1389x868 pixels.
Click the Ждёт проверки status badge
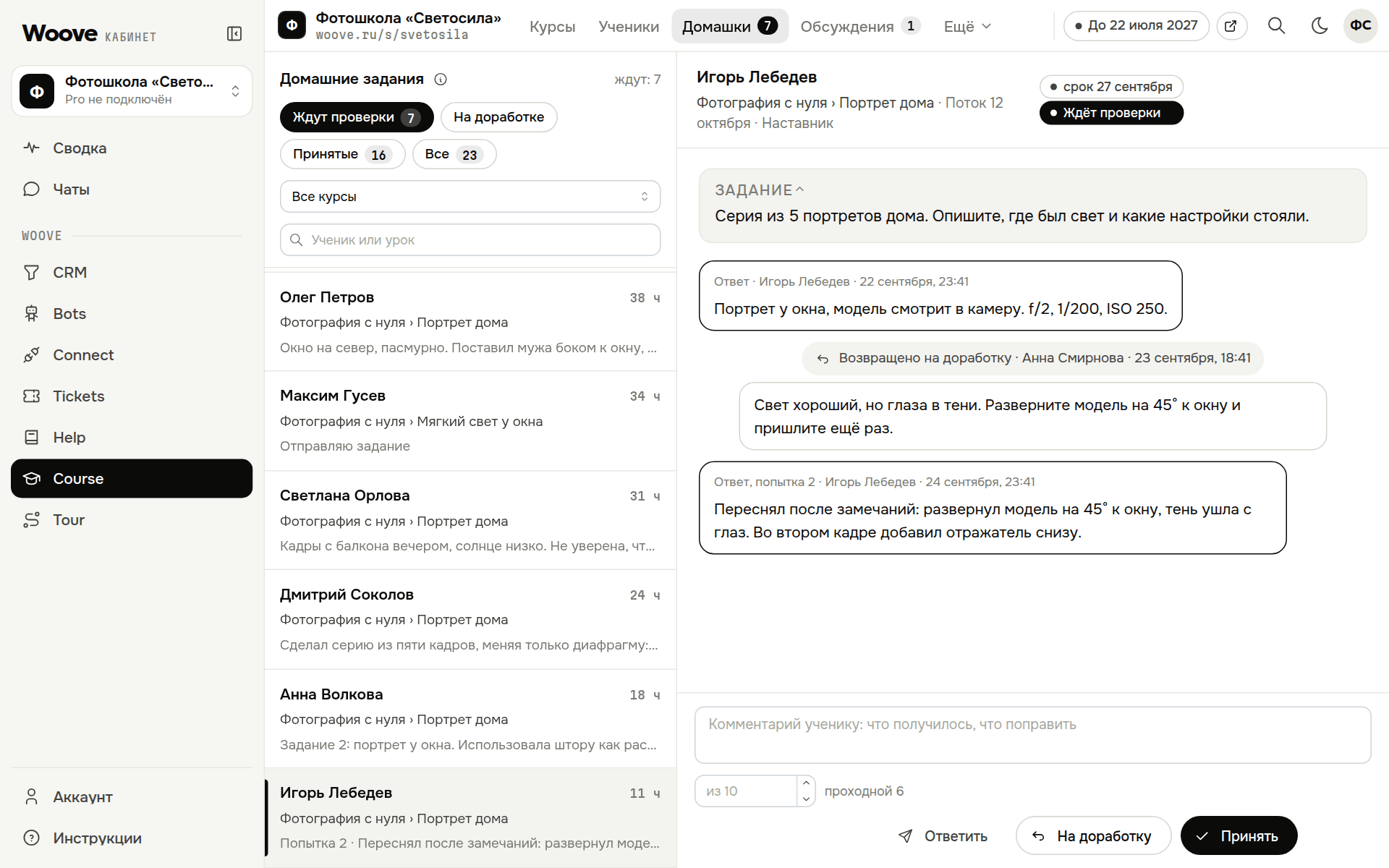pos(1111,113)
